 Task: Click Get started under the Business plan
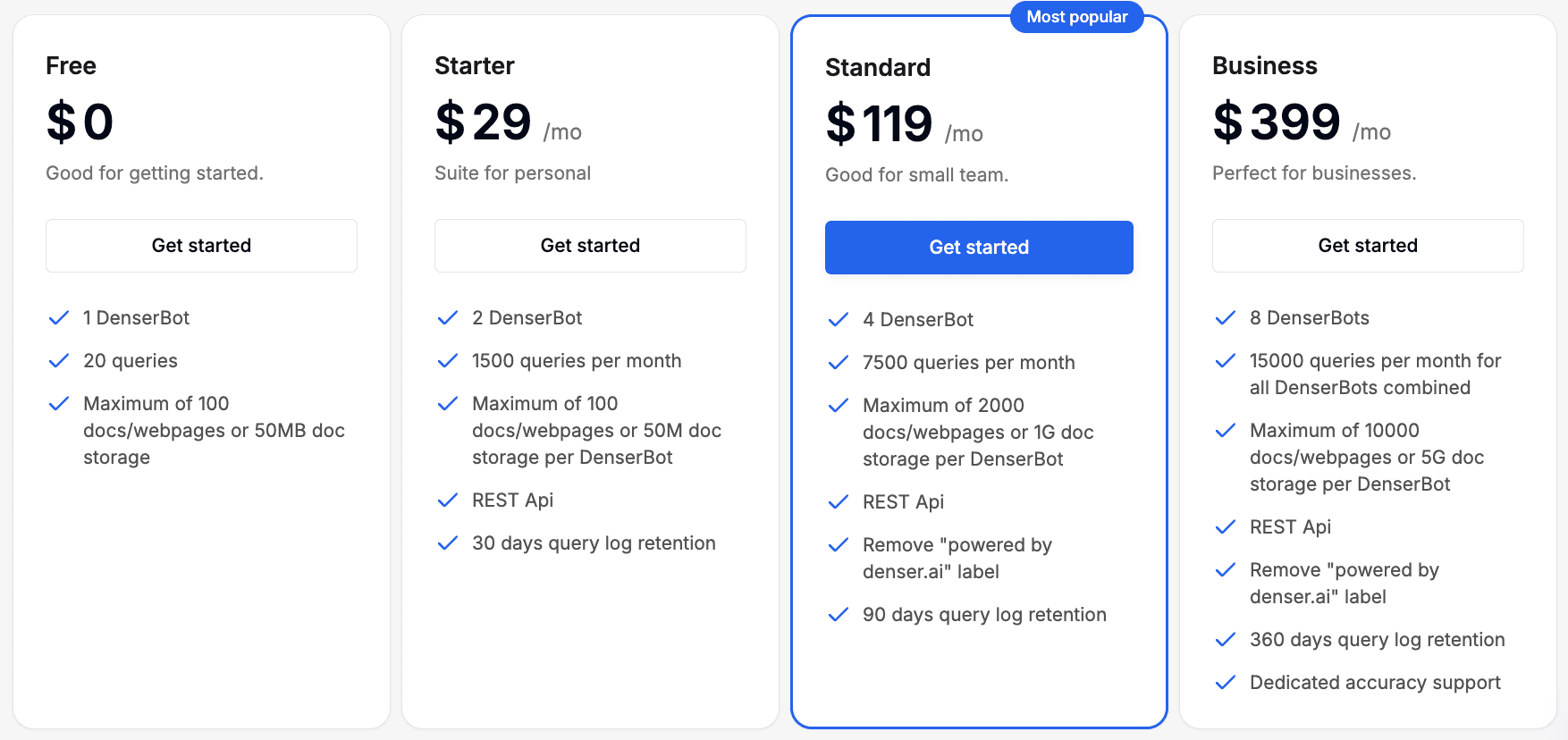1367,245
